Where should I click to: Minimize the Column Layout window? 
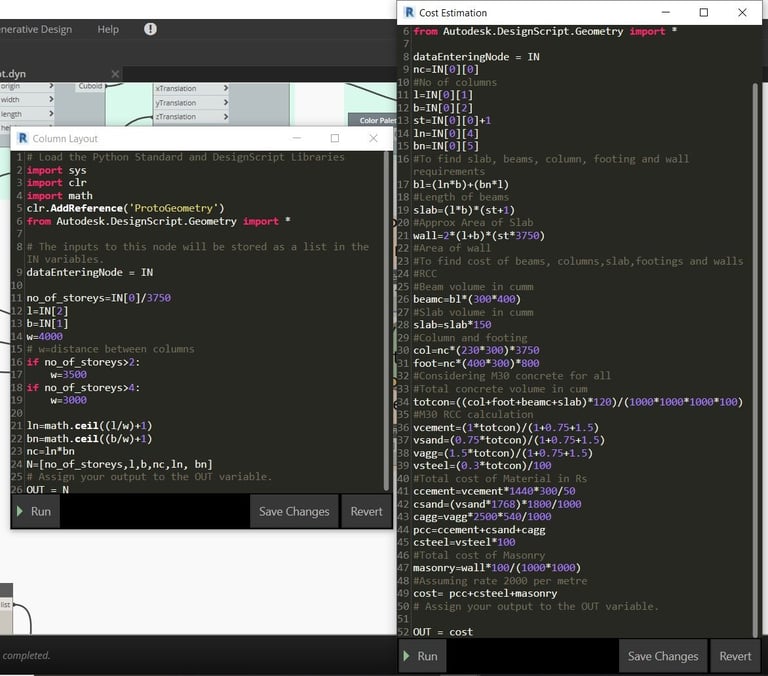(296, 138)
